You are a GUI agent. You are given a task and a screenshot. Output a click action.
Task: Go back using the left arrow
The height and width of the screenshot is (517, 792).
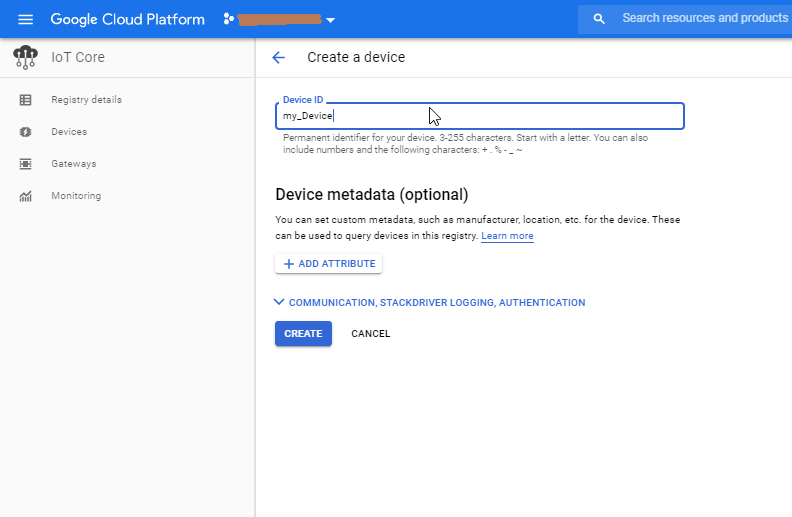(x=279, y=58)
